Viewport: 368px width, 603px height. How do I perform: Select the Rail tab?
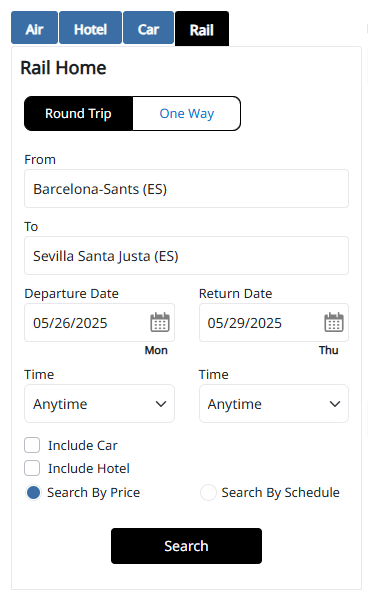[202, 29]
